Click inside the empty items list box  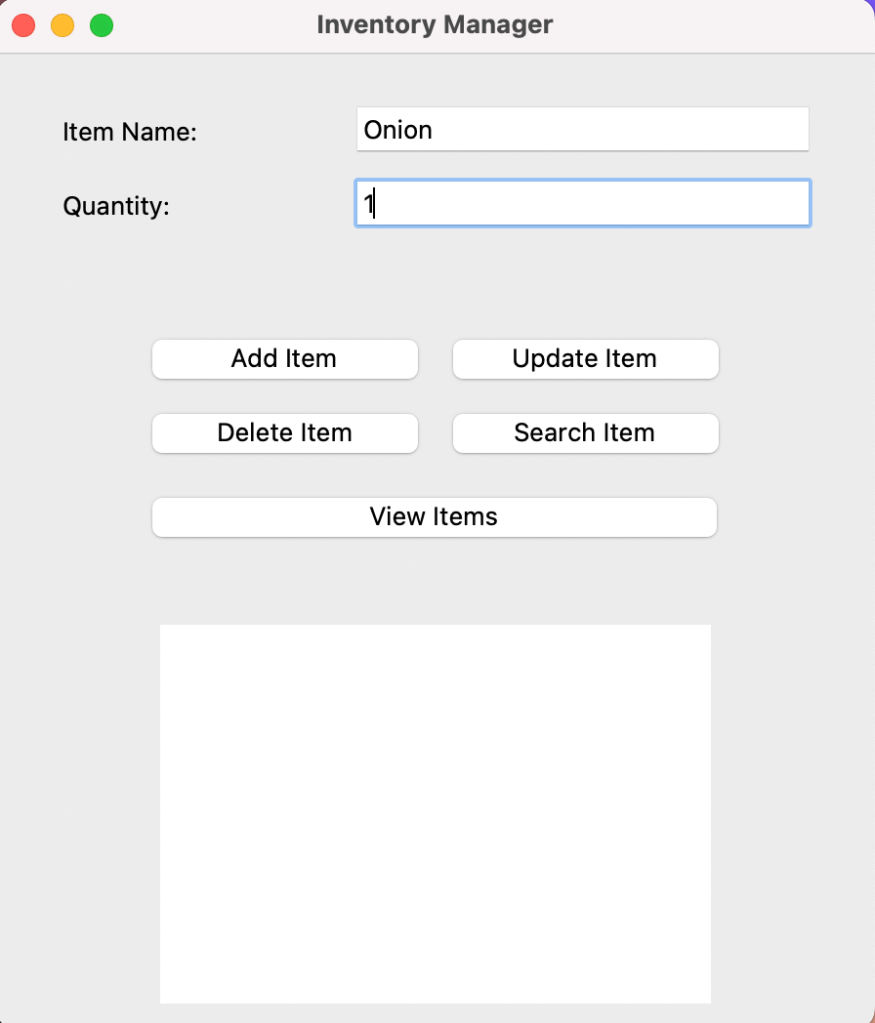click(x=435, y=813)
